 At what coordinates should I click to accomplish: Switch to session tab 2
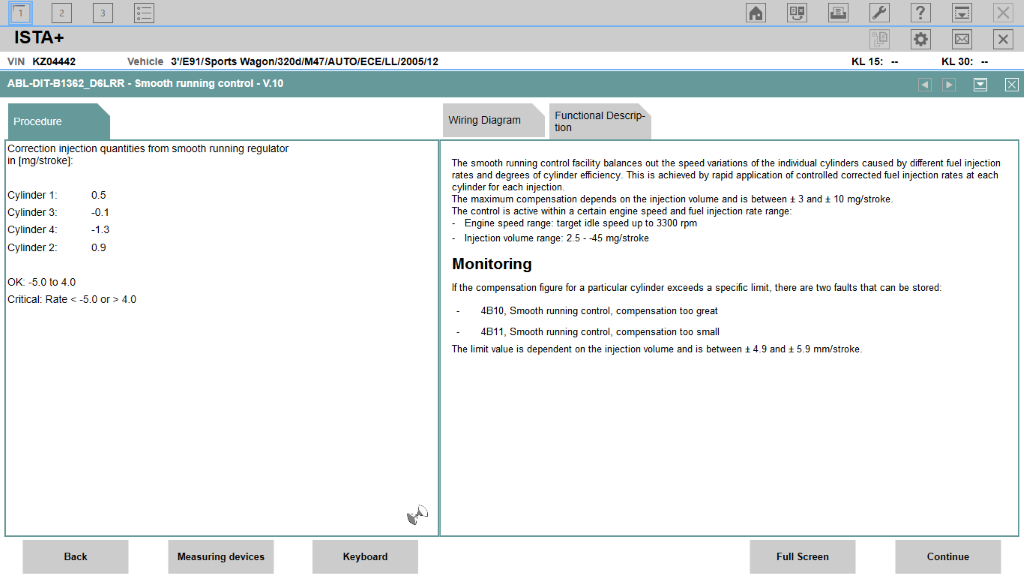(x=62, y=13)
